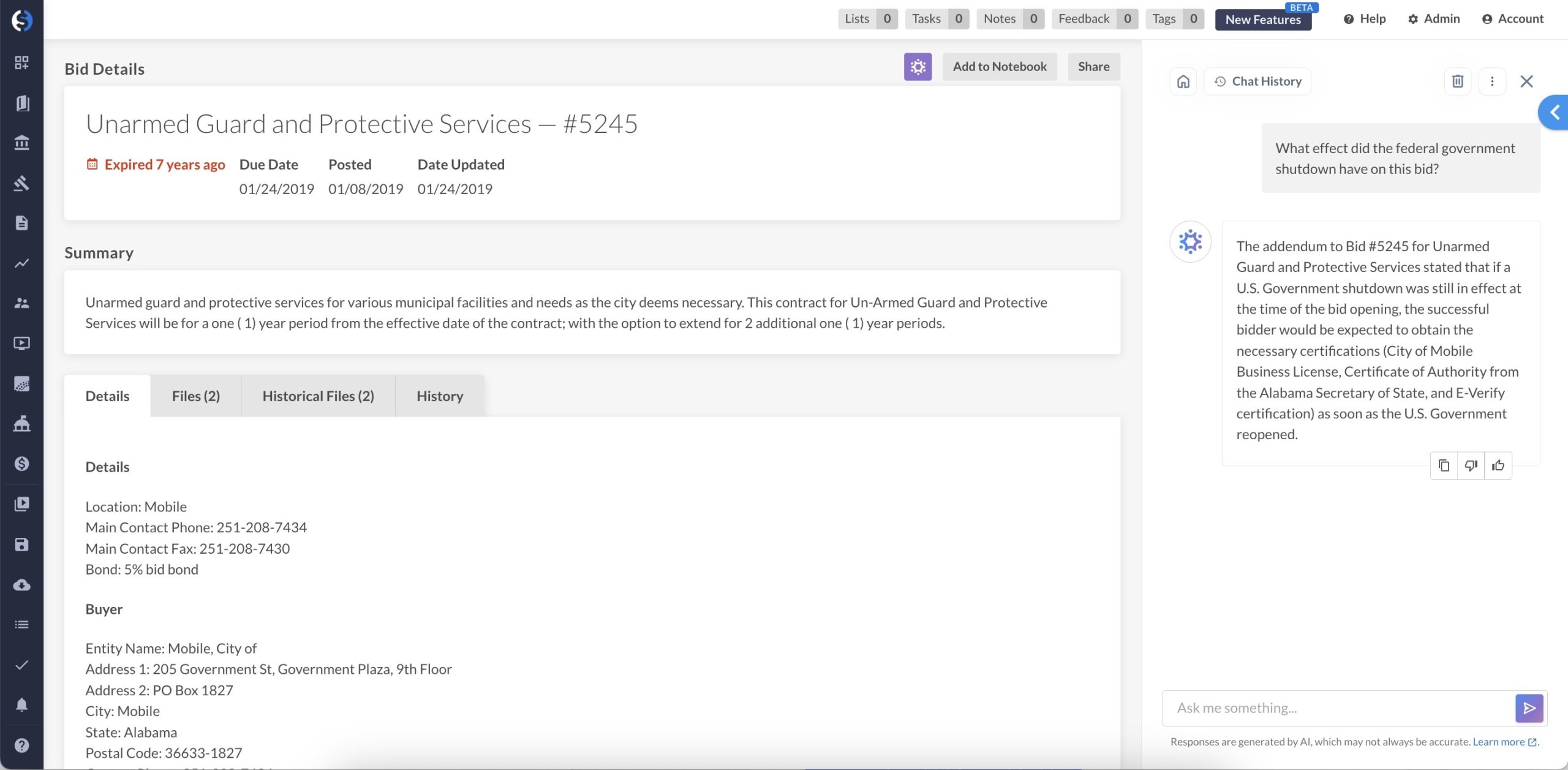
Task: Click the dollar sign sidebar icon
Action: 21,464
